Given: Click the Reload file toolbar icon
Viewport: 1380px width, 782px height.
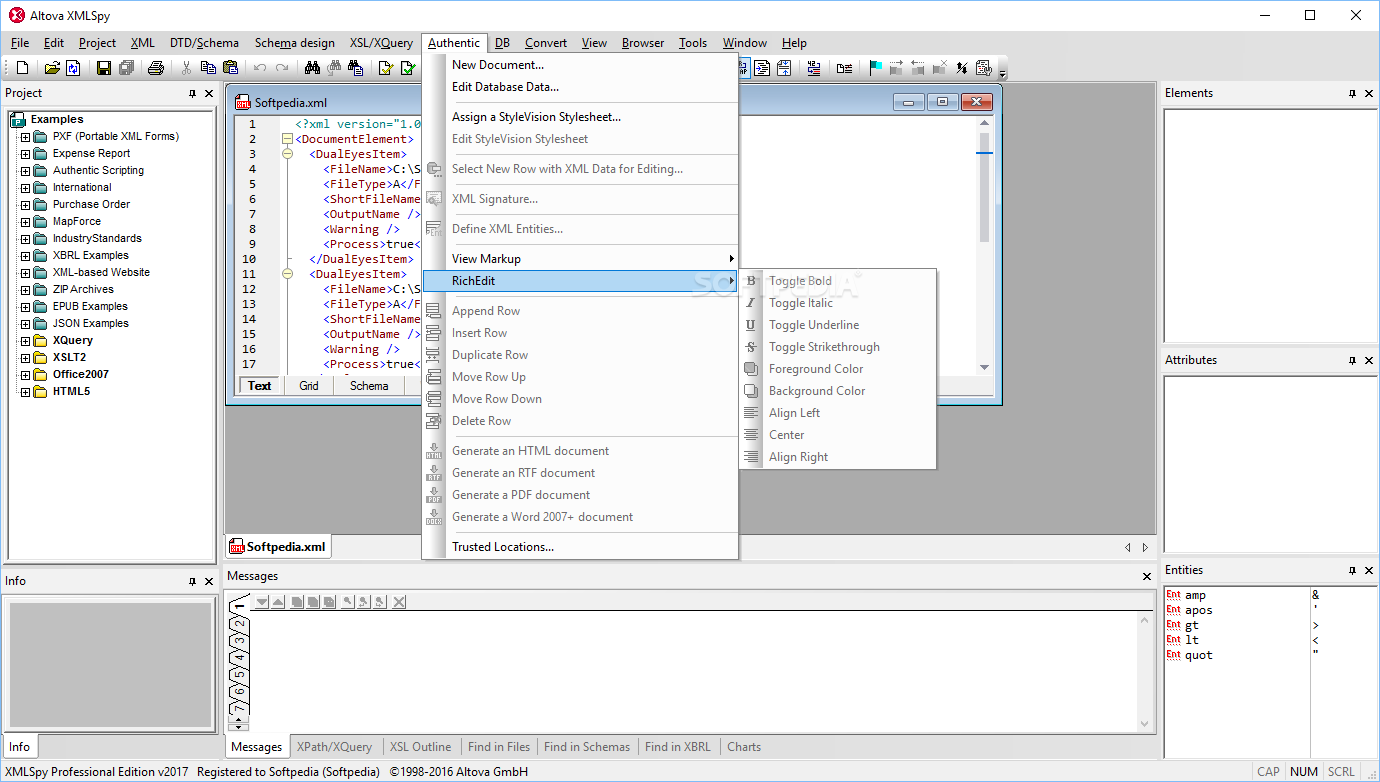Looking at the screenshot, I should 73,68.
